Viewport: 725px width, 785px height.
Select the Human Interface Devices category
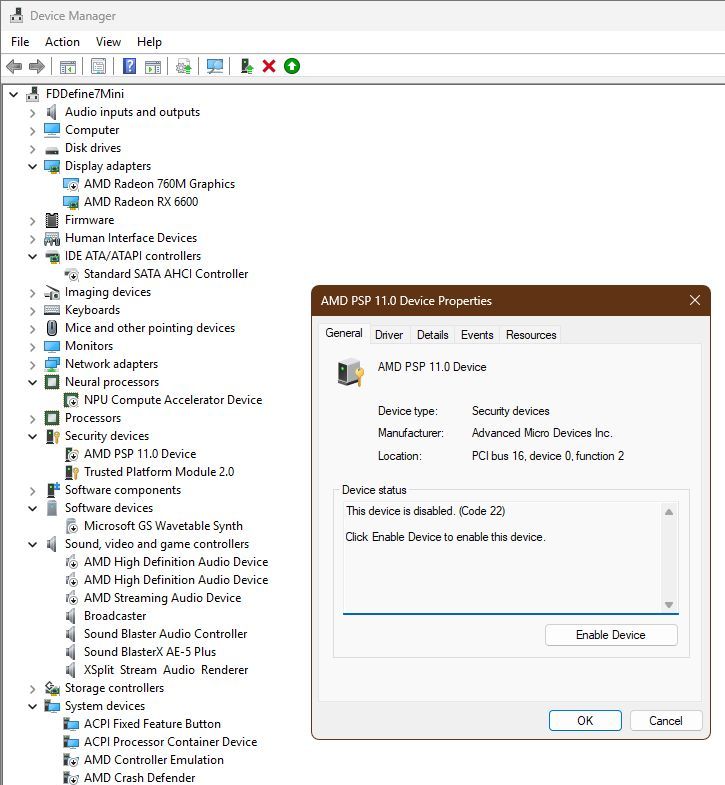coord(131,238)
